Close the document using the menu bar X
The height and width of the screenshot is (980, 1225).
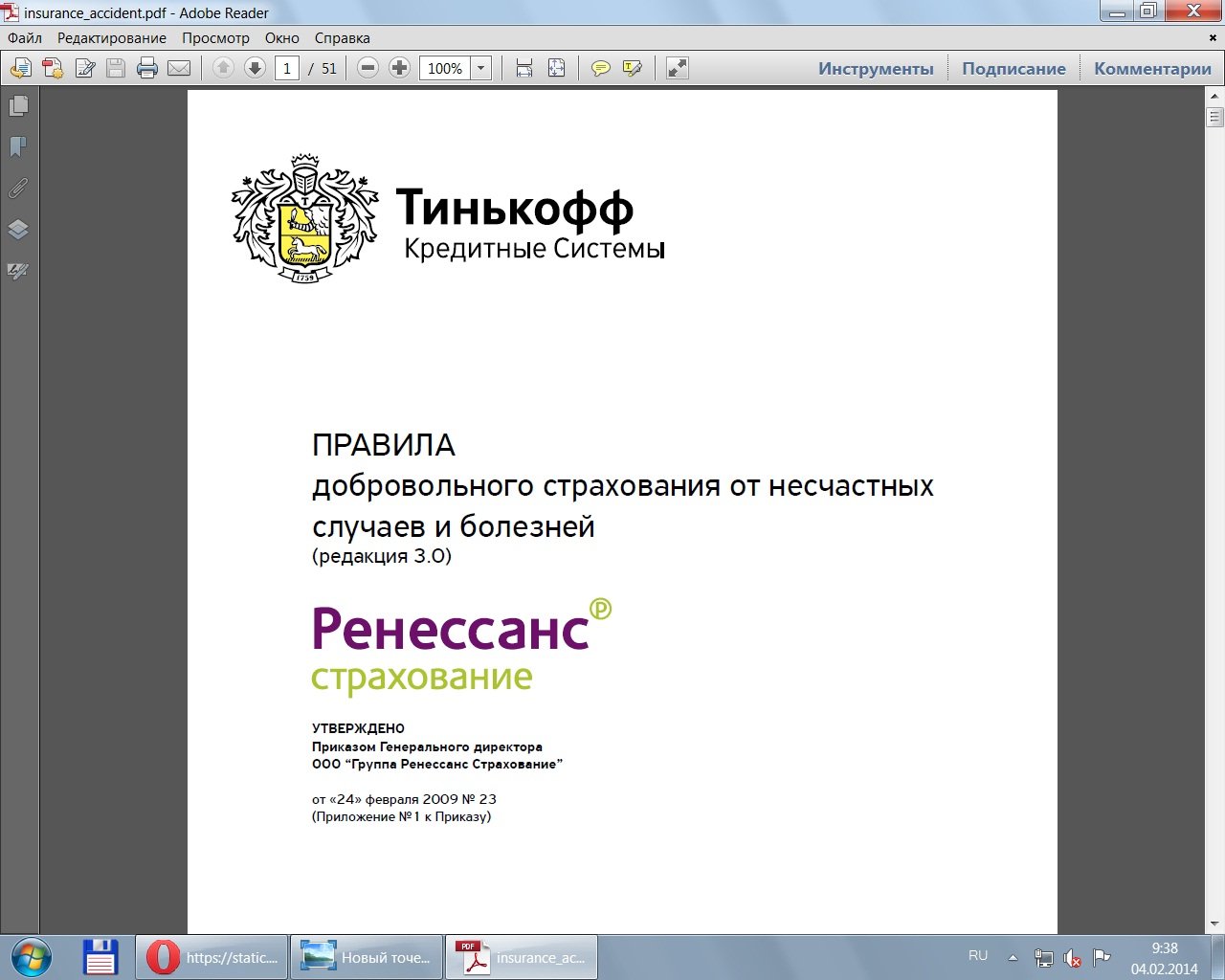[x=1214, y=38]
